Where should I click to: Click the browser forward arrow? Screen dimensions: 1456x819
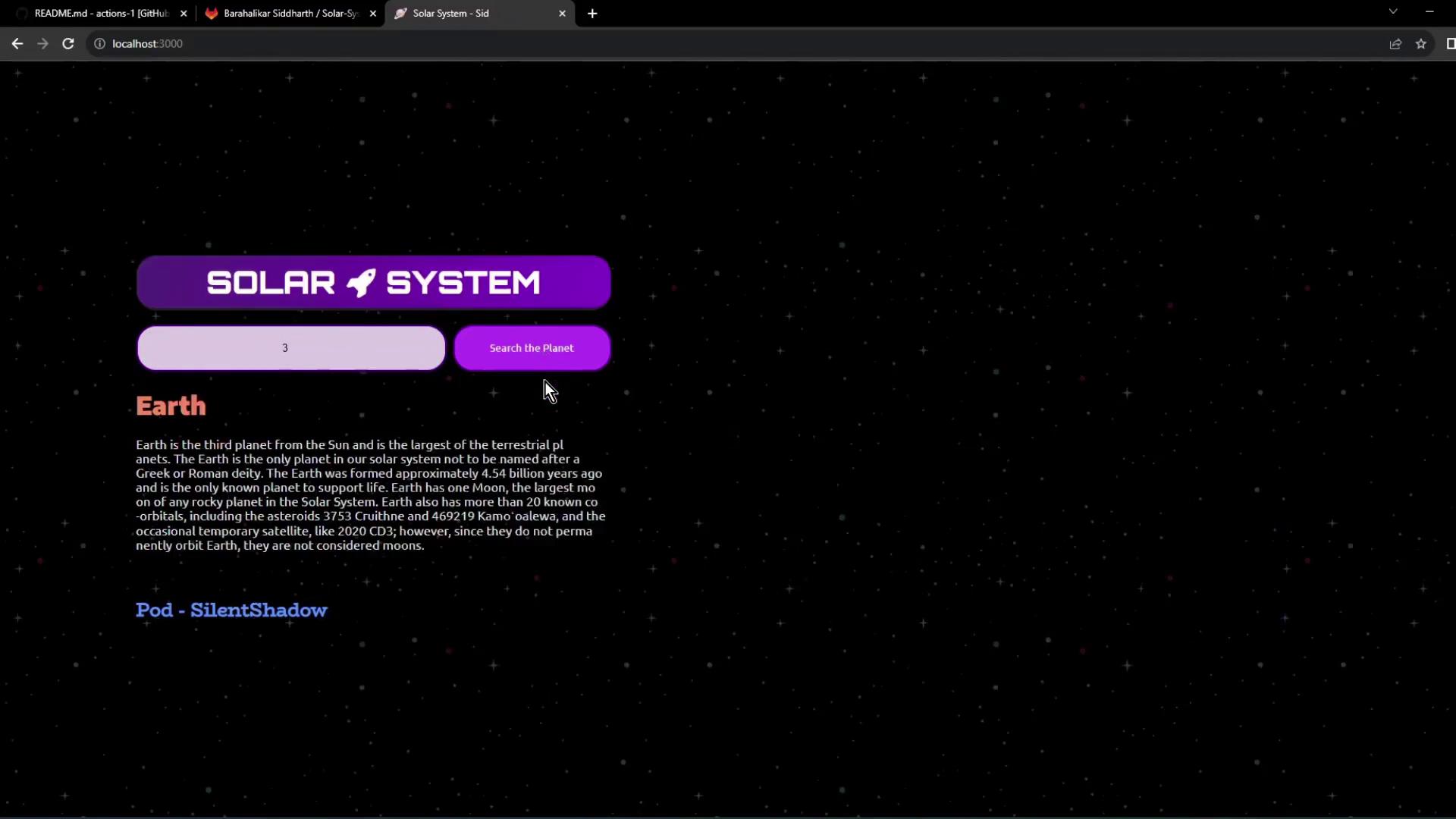(42, 44)
